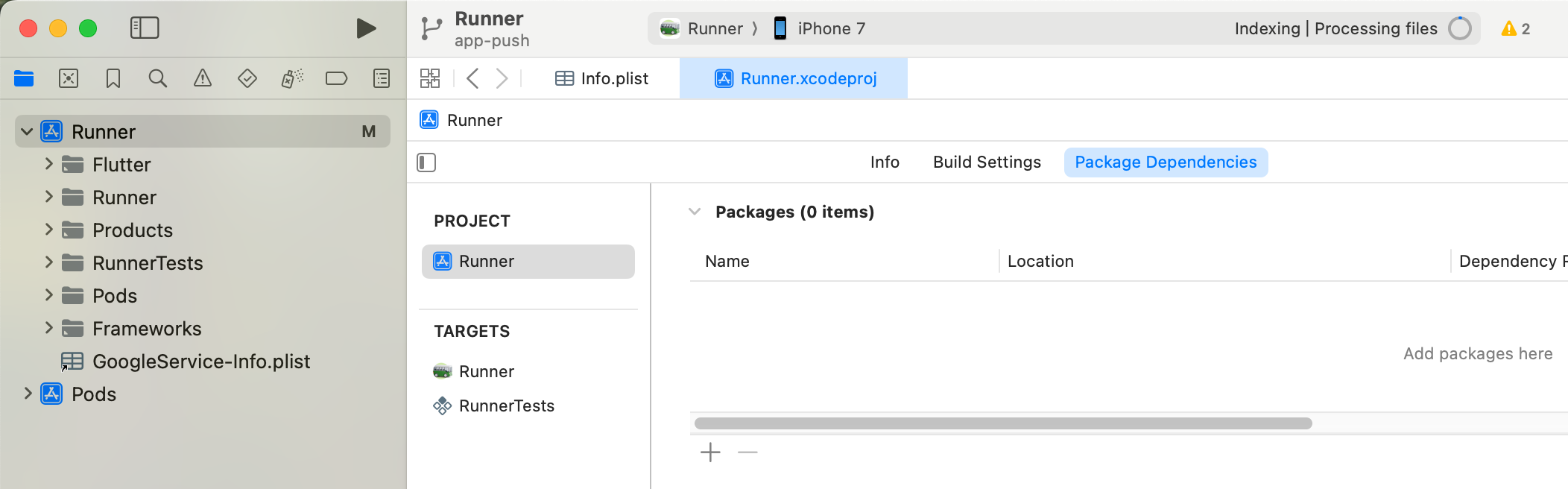Select the Products folder row
1568x489 pixels.
(203, 230)
